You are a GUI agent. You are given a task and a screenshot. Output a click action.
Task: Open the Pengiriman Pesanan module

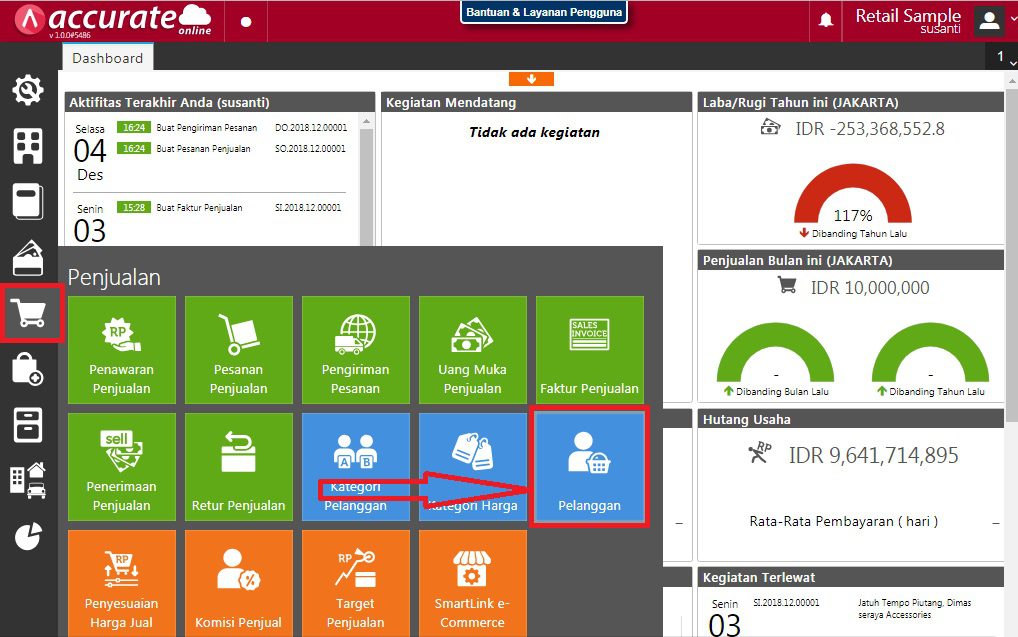tap(355, 350)
